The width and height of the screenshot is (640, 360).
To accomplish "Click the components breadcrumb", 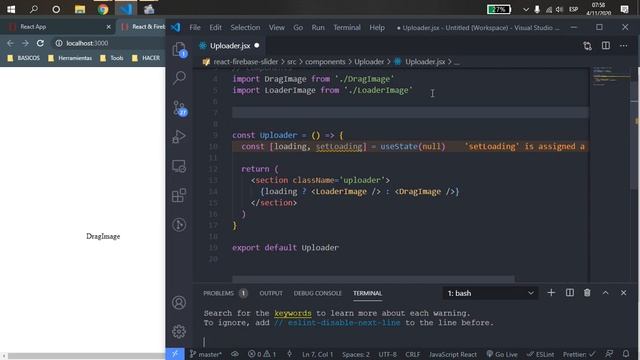I will pos(325,62).
